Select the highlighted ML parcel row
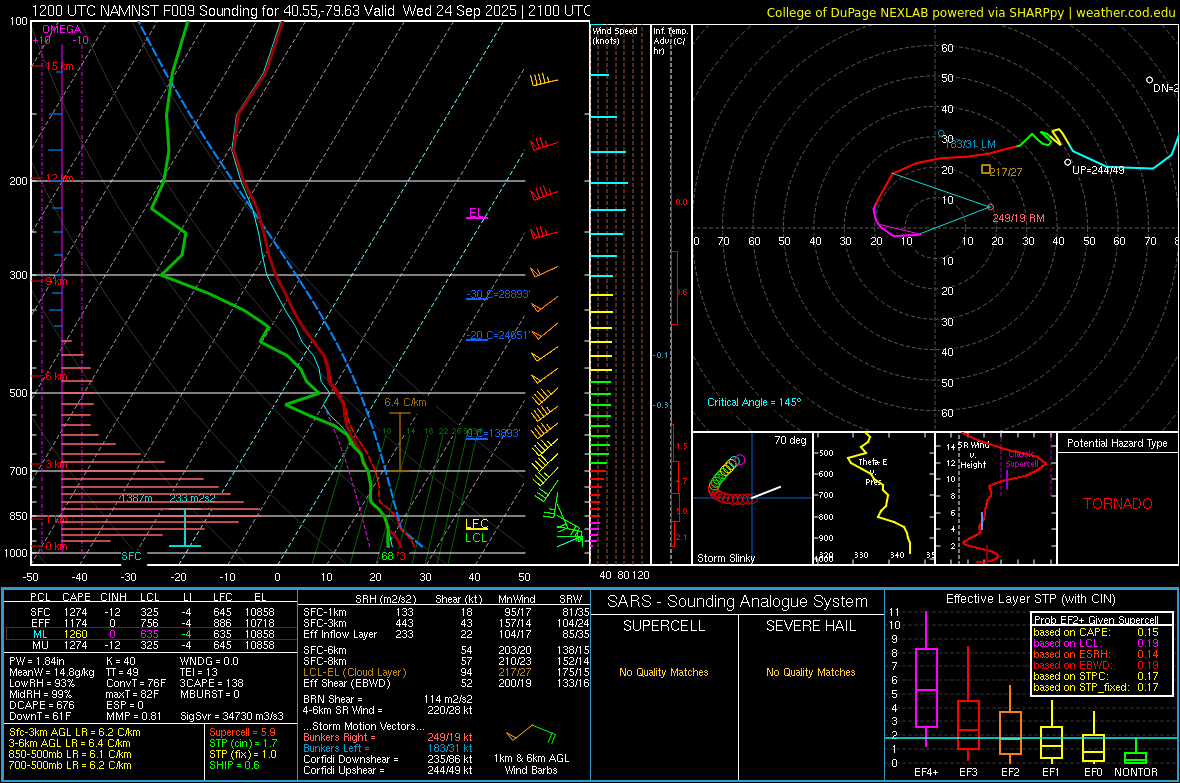This screenshot has height=783, width=1180. tap(151, 634)
